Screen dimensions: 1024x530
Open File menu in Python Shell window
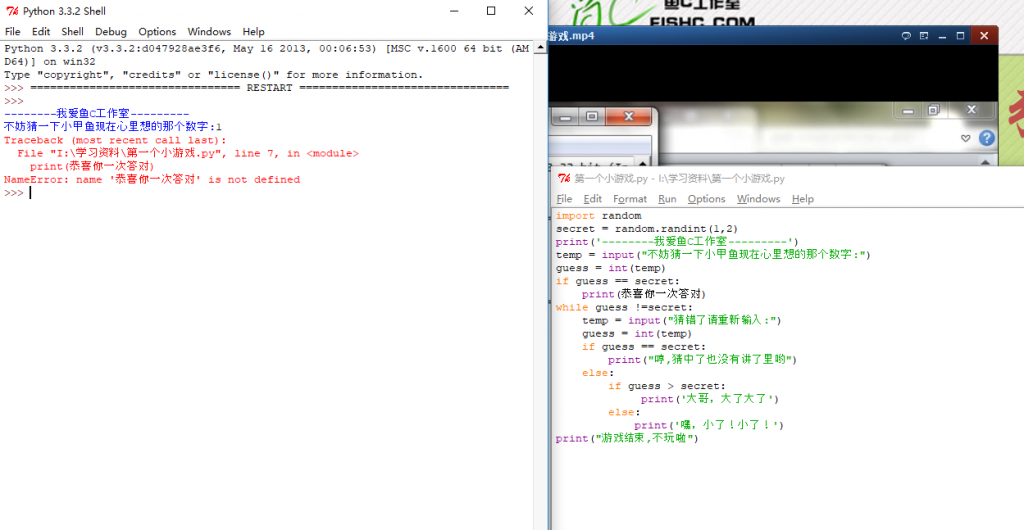13,32
